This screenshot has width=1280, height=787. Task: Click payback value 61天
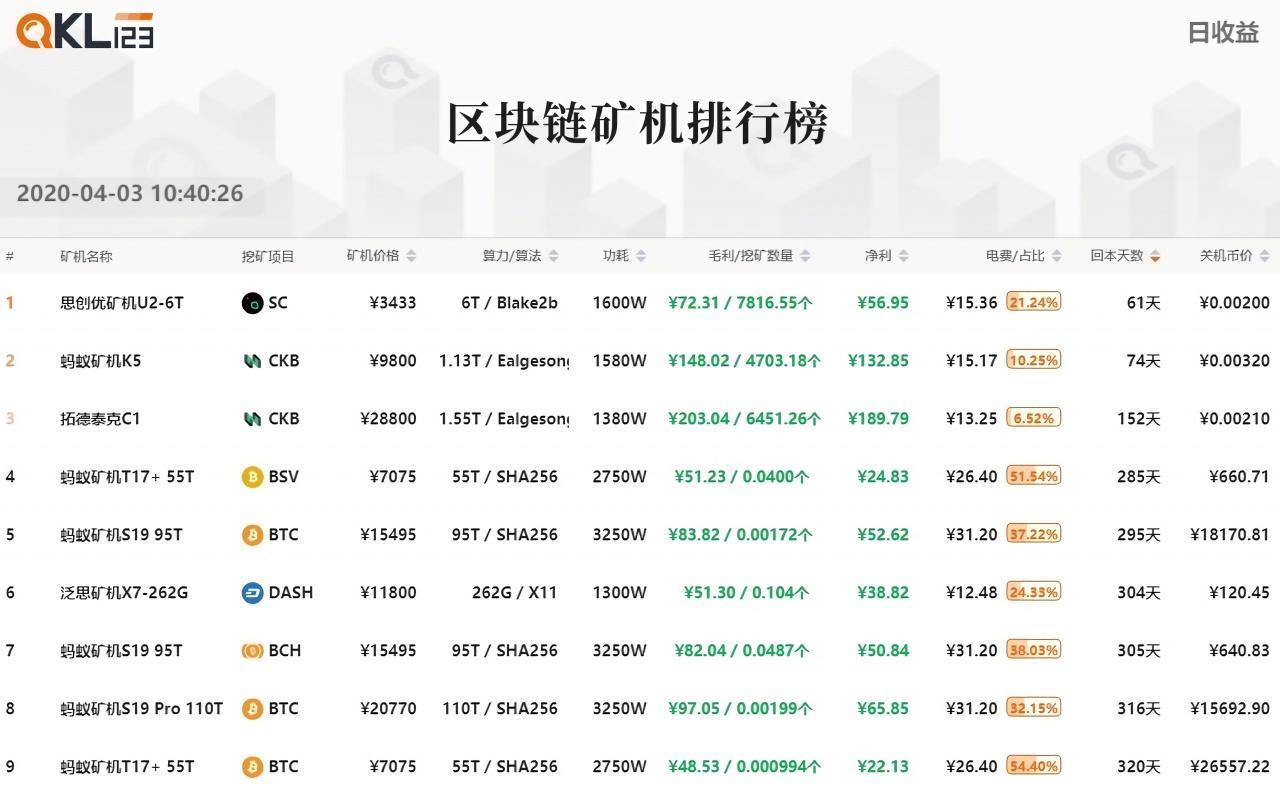click(x=1143, y=303)
